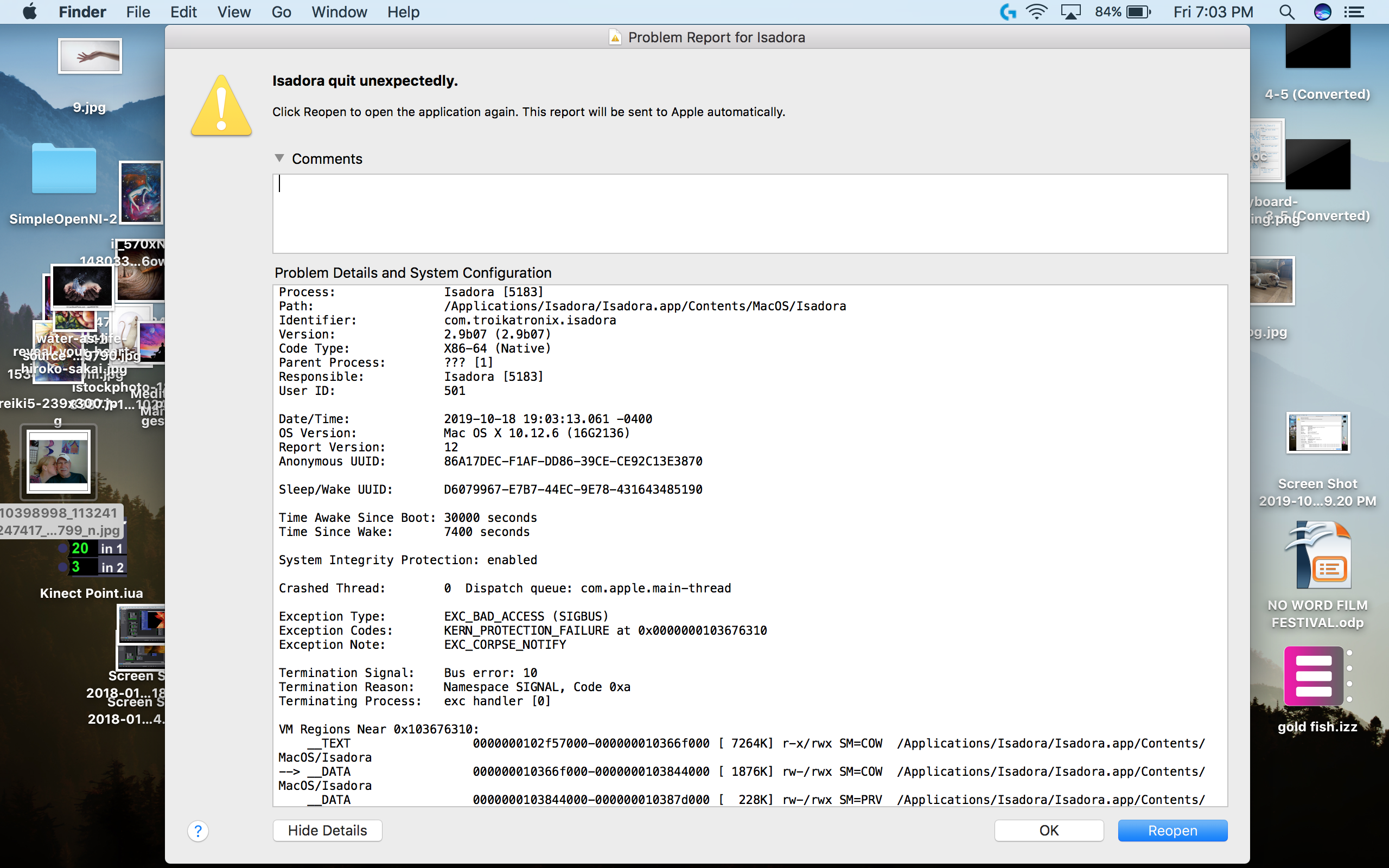Select the 4-5 (Converted) file
Image resolution: width=1389 pixels, height=868 pixels.
[x=1318, y=46]
